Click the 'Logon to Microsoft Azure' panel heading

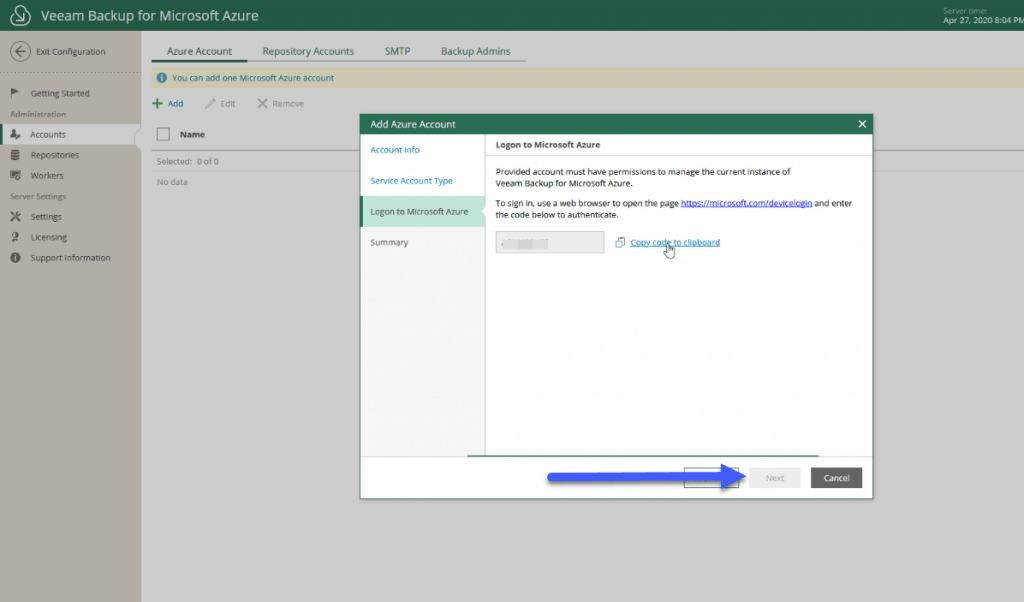click(548, 145)
